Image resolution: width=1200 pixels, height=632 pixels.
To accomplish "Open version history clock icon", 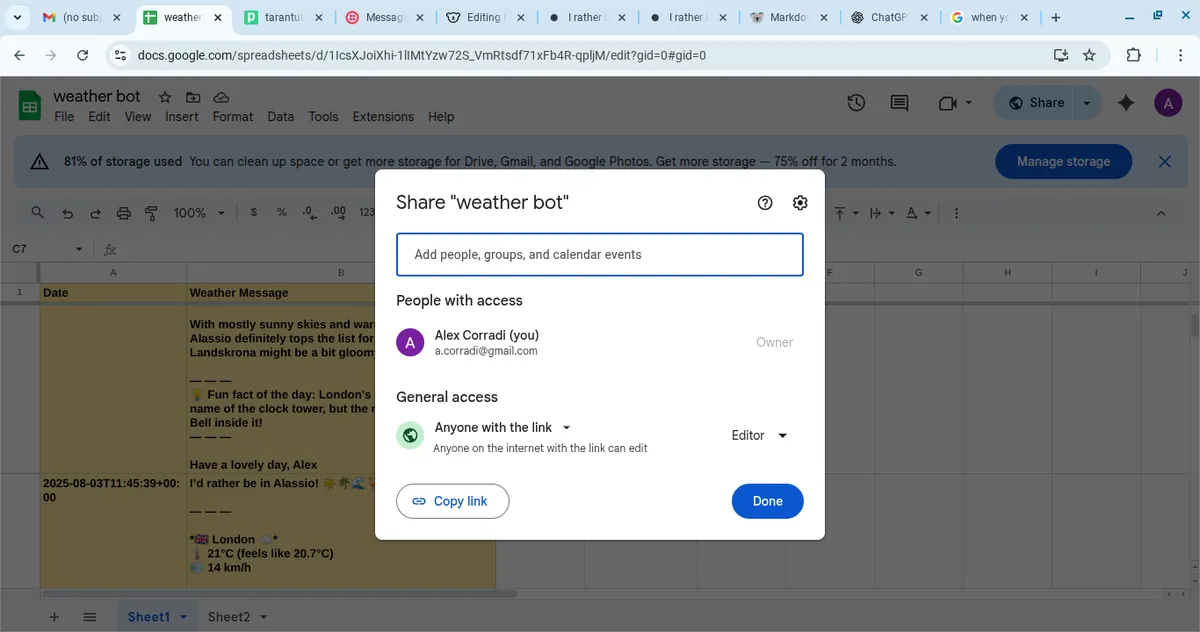I will pyautogui.click(x=856, y=103).
